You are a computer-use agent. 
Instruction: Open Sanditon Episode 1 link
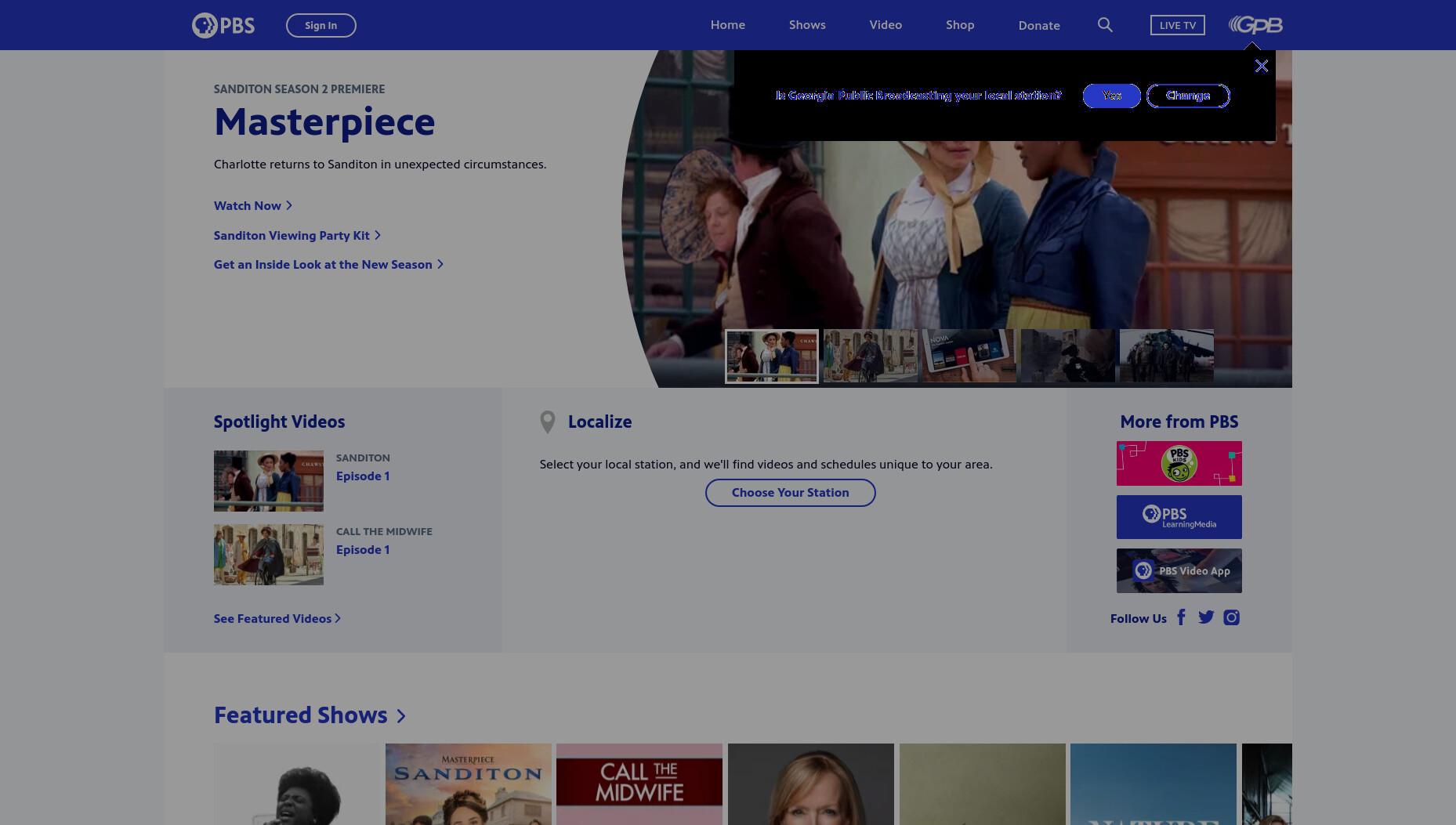[x=363, y=476]
